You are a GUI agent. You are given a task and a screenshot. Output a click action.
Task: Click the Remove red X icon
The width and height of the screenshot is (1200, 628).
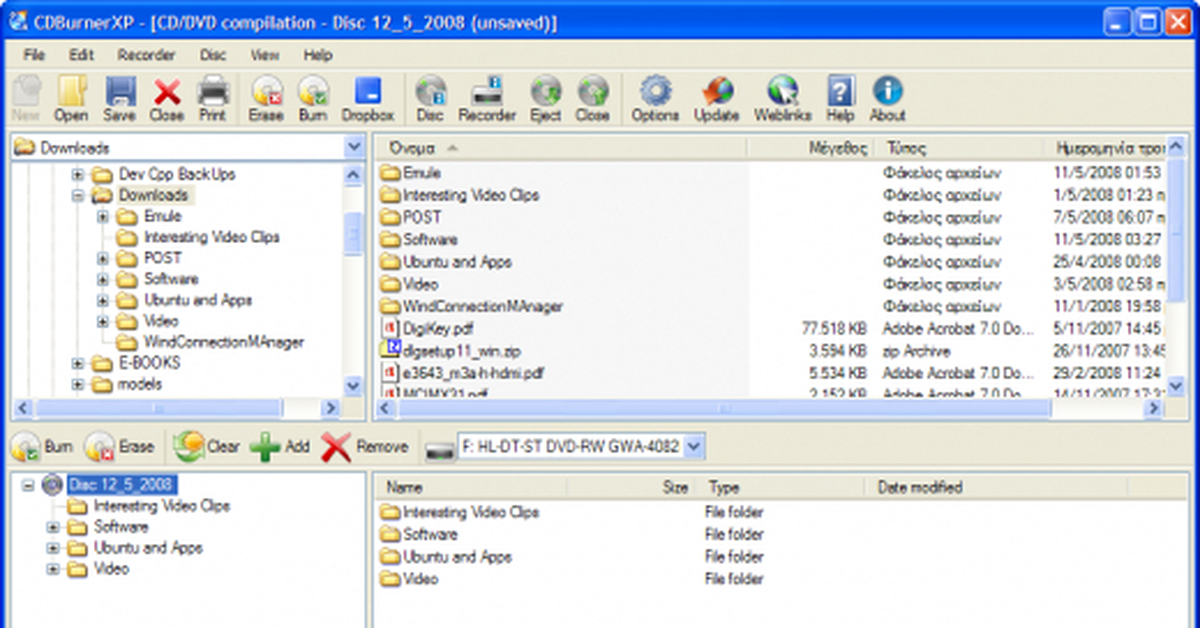coord(364,447)
